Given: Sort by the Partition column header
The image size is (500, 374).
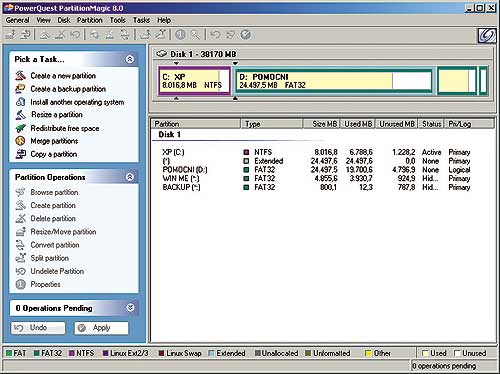Looking at the screenshot, I should [197, 124].
